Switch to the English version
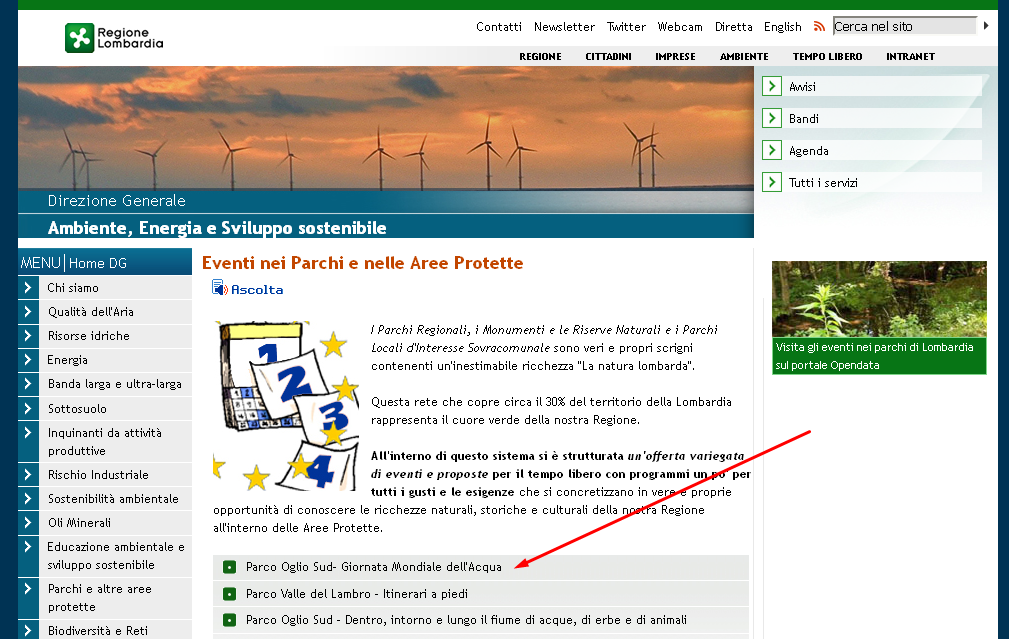 [x=782, y=27]
